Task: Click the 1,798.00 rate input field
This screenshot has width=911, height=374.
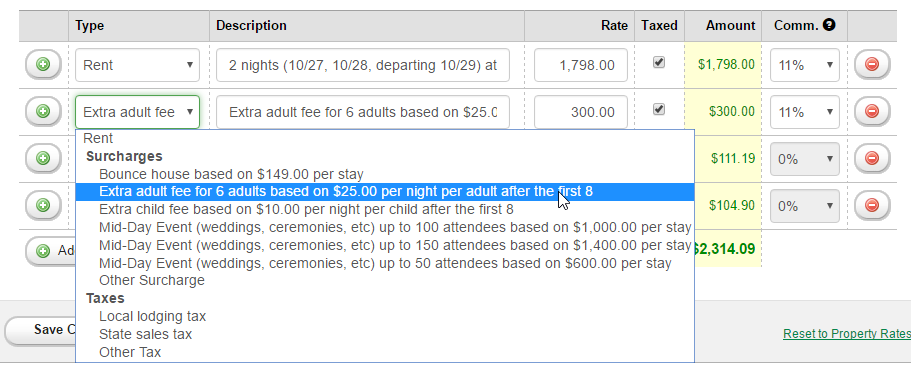Action: coord(581,65)
